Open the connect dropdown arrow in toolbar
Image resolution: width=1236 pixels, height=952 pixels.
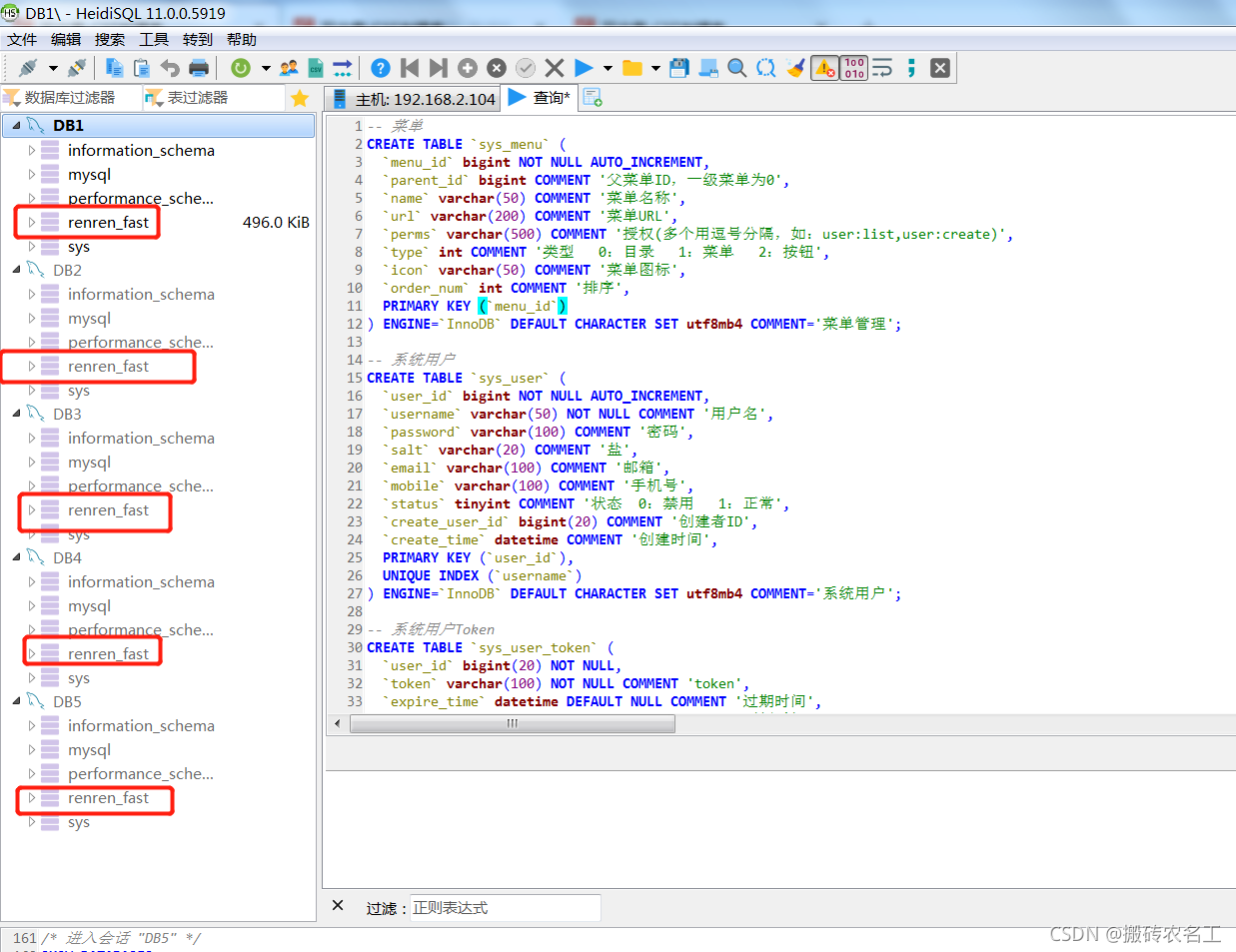click(x=53, y=68)
